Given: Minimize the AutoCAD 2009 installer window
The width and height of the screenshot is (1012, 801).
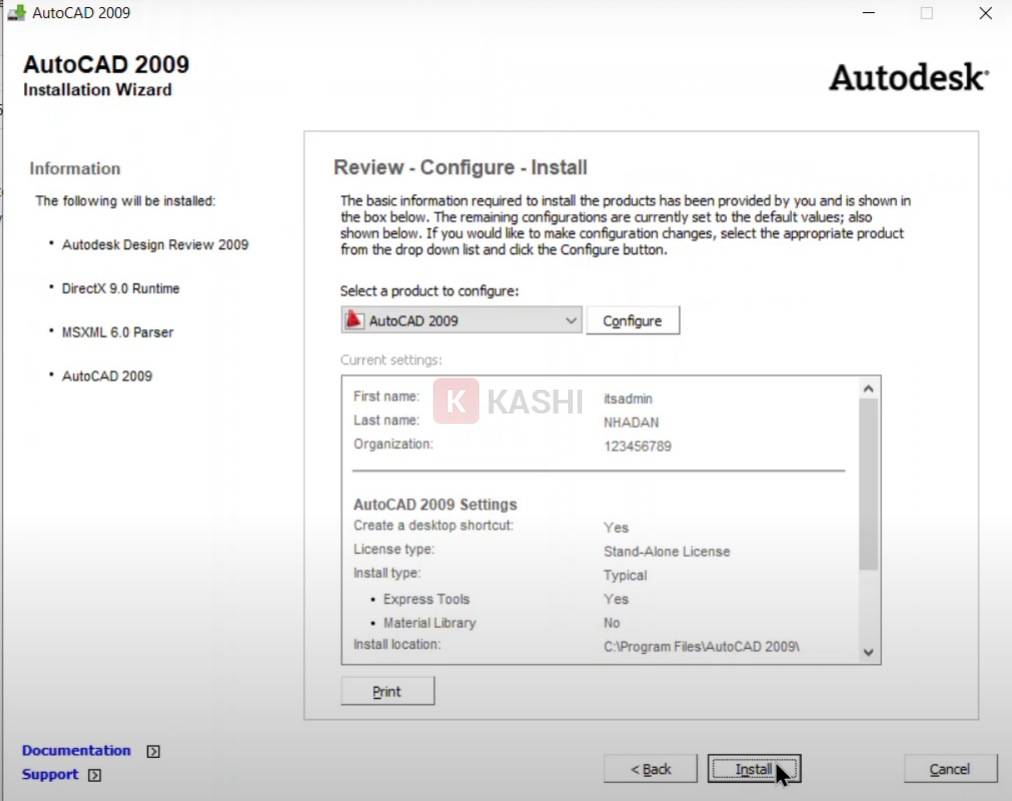Looking at the screenshot, I should click(x=871, y=13).
